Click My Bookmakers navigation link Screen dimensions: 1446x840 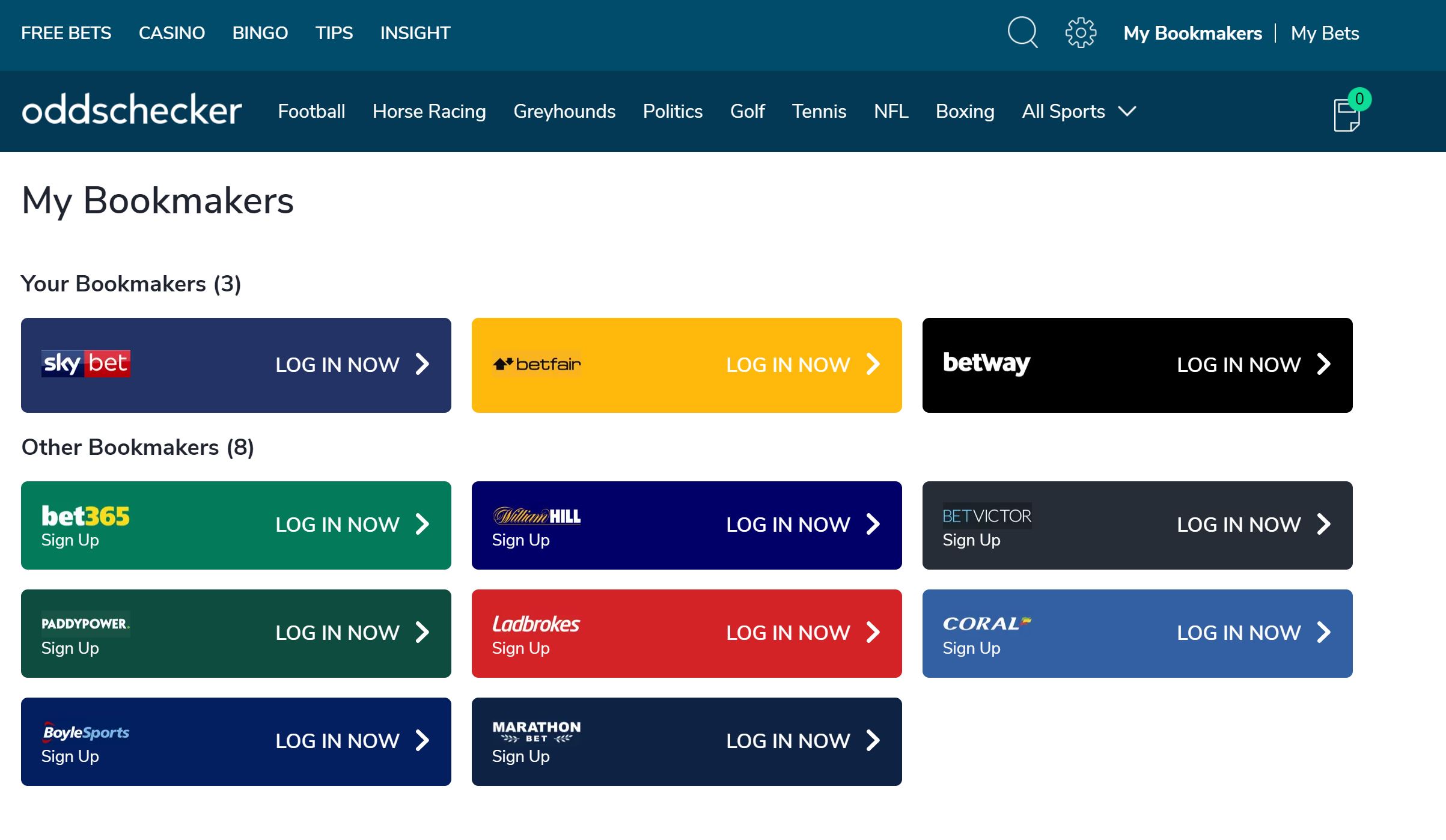[1192, 32]
